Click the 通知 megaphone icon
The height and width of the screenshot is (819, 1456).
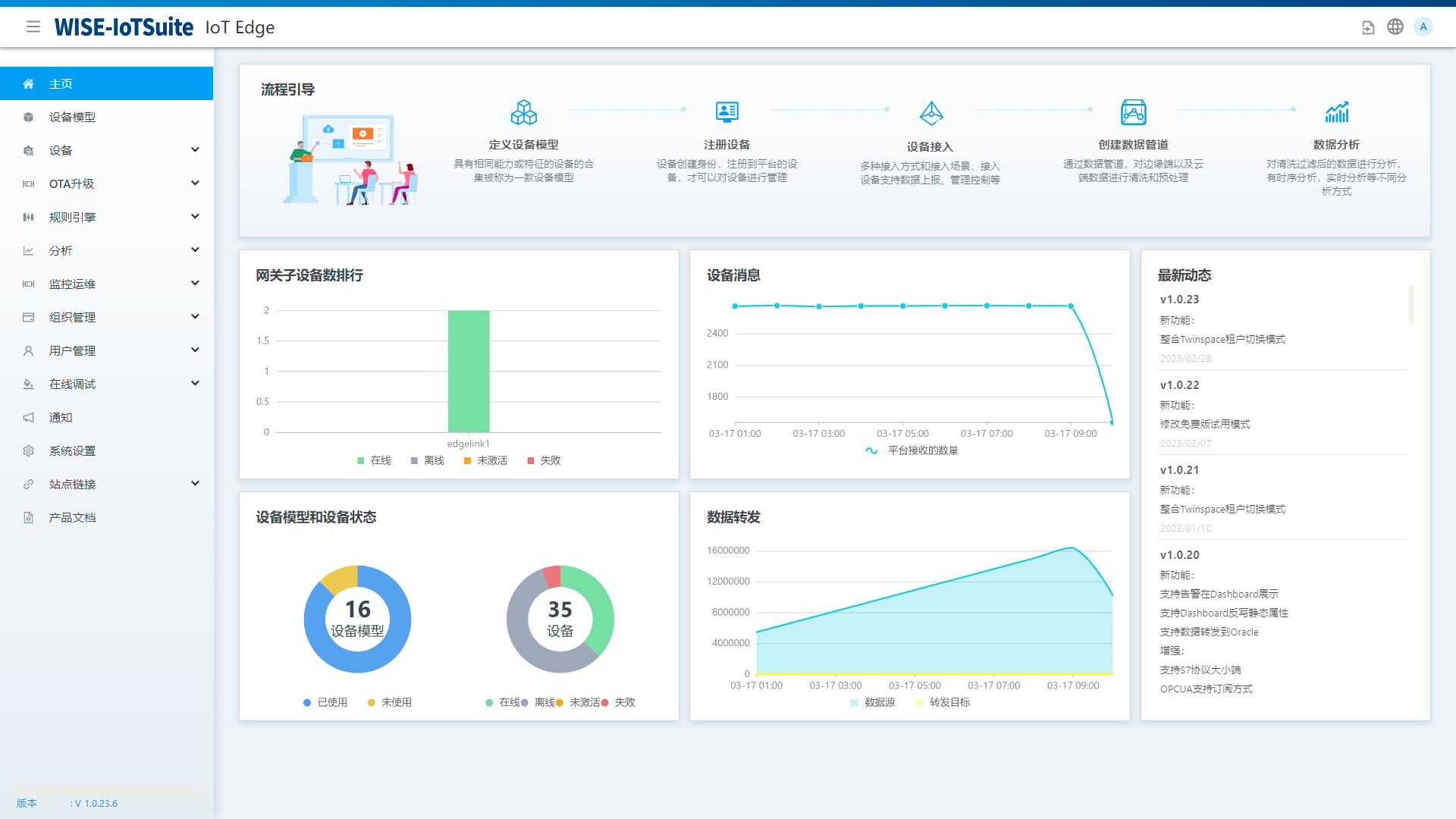click(29, 417)
